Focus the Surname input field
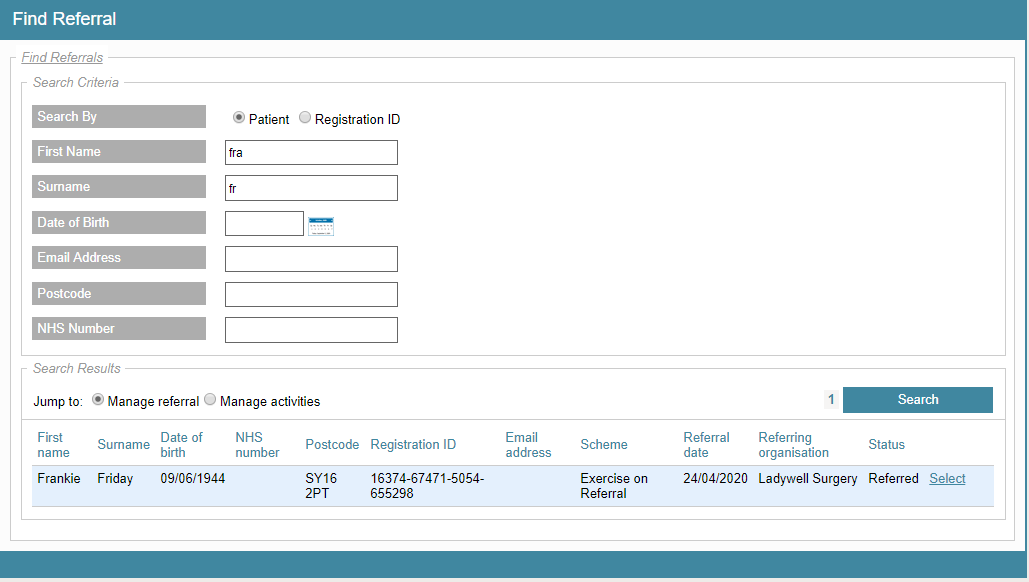1029x582 pixels. [x=311, y=188]
